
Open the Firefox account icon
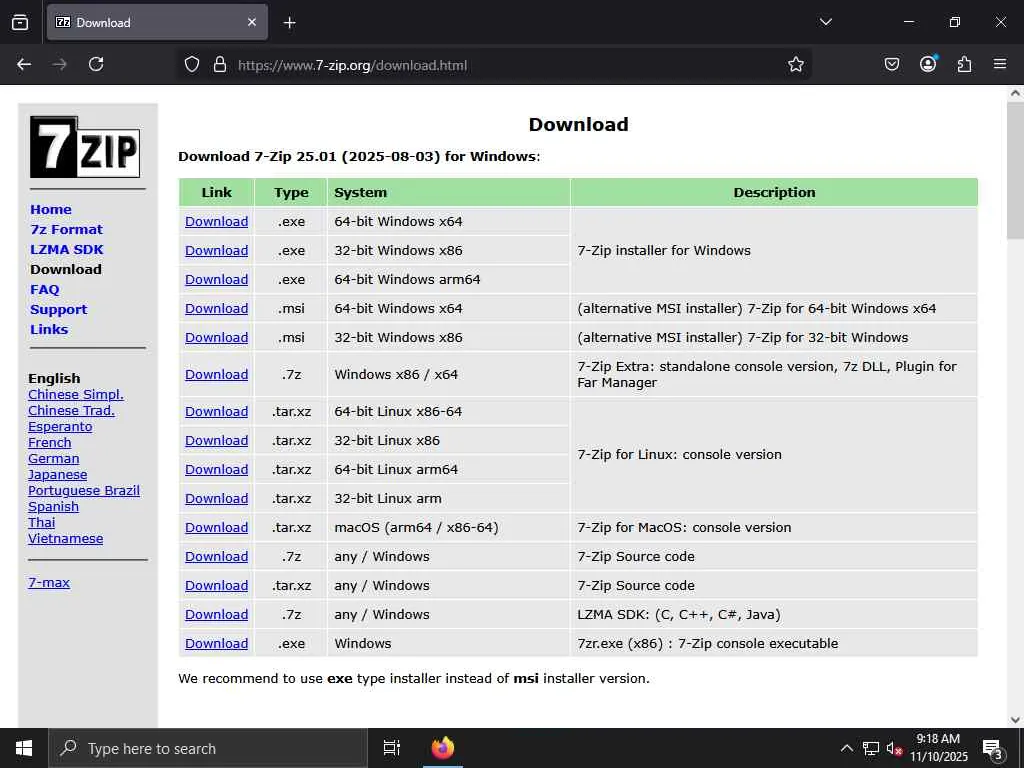click(x=928, y=64)
